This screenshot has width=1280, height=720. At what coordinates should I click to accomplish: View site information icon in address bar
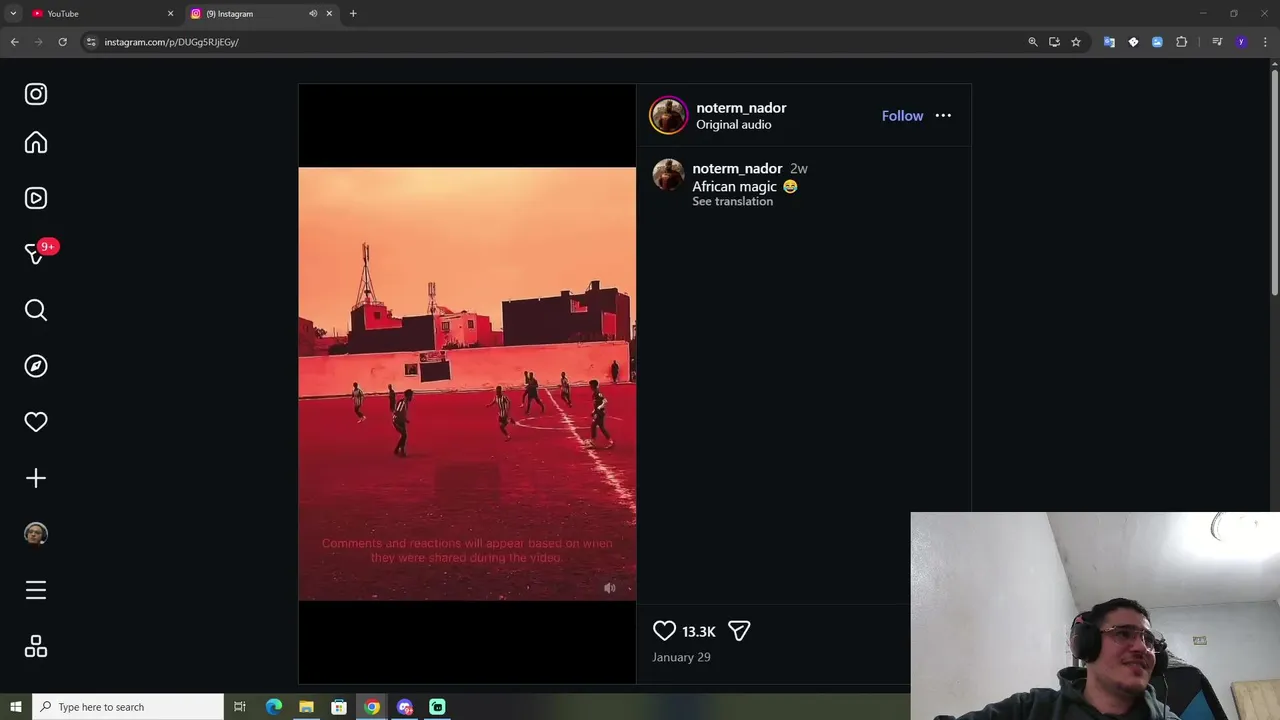click(91, 42)
